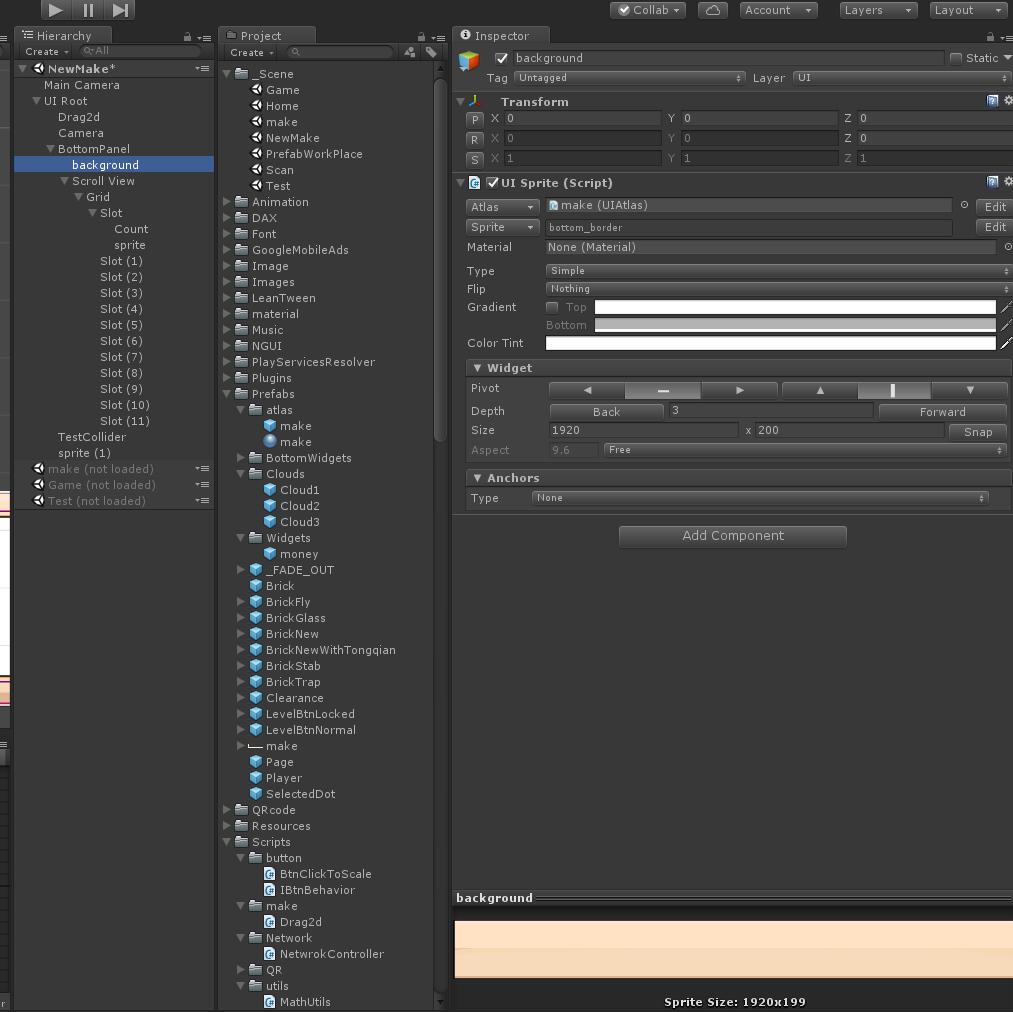Screen dimensions: 1013x1012
Task: Click the depth Forward button
Action: click(x=943, y=412)
